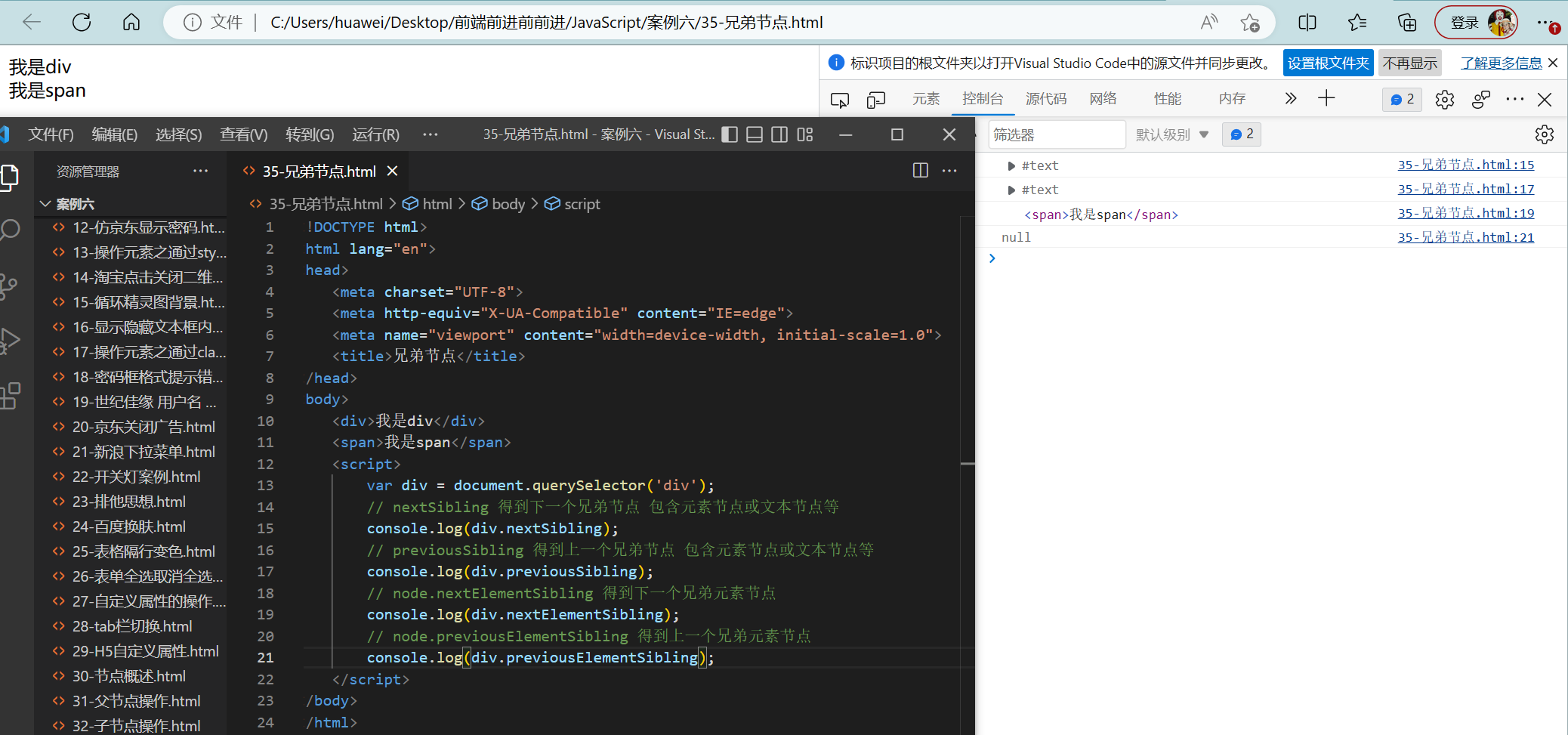This screenshot has height=735, width=1568.
Task: Open the console issues counter badge
Action: pos(1242,134)
